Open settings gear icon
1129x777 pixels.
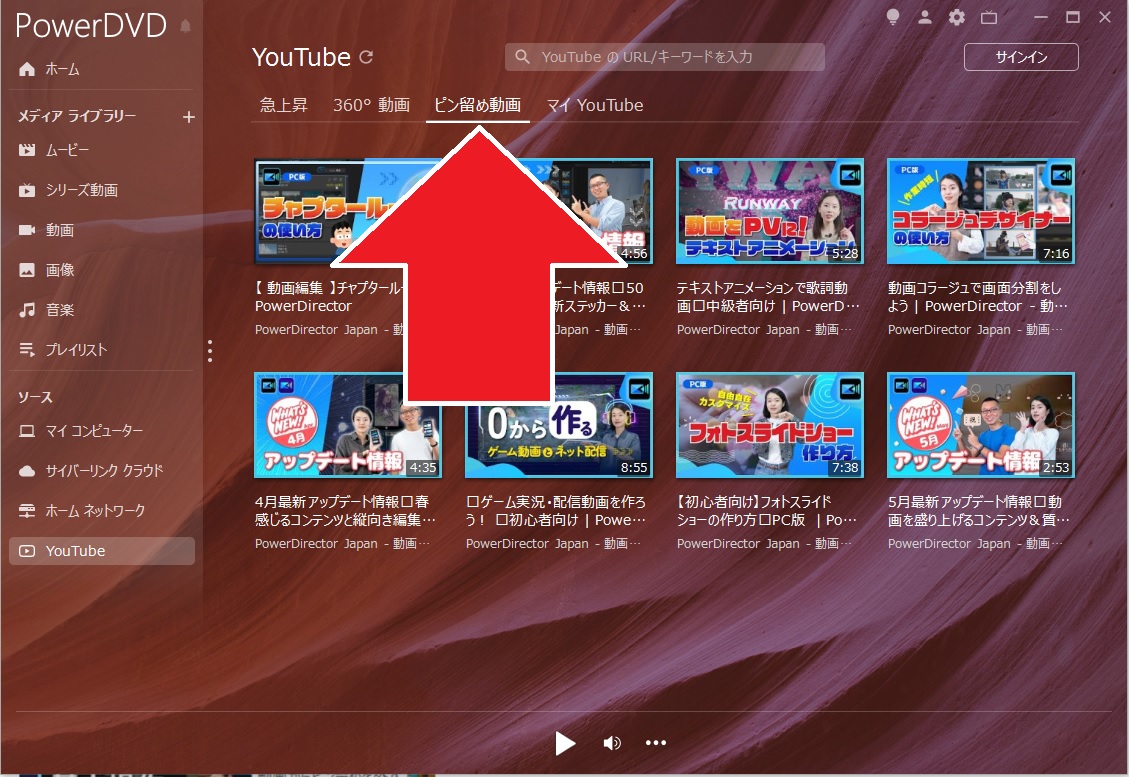[x=956, y=17]
